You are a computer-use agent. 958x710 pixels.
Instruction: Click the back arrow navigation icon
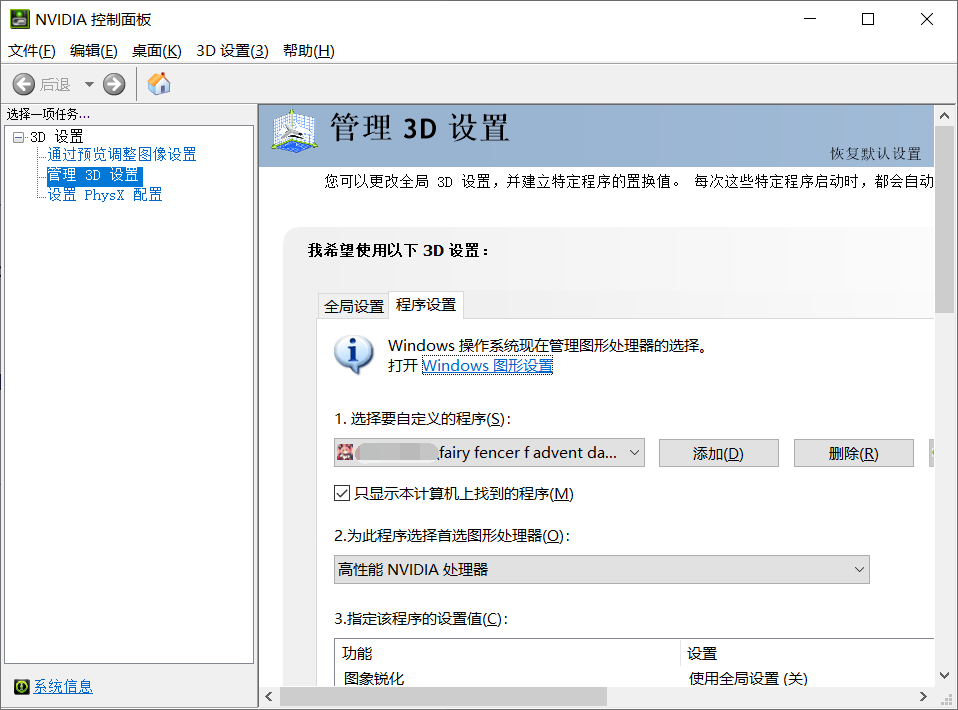[24, 85]
